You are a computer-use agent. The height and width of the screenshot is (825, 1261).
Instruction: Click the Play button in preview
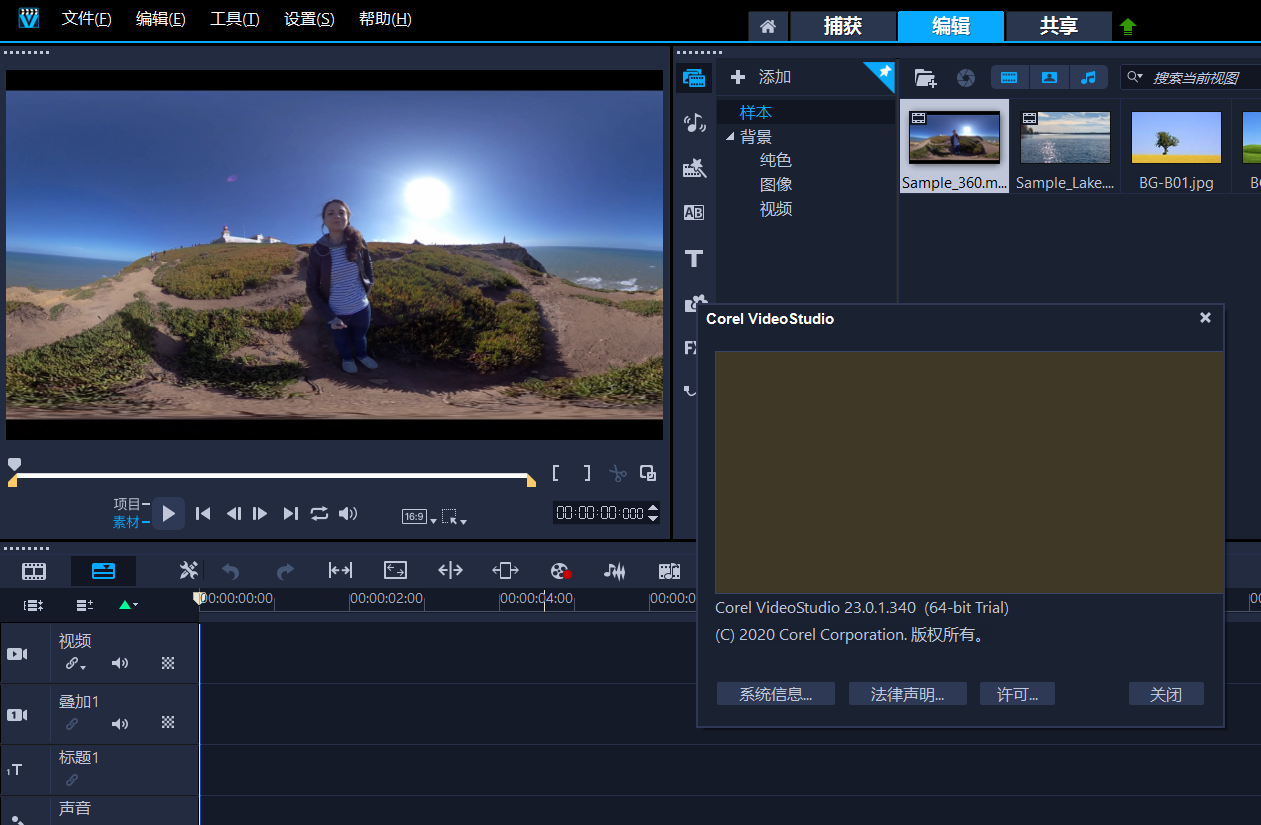(168, 514)
